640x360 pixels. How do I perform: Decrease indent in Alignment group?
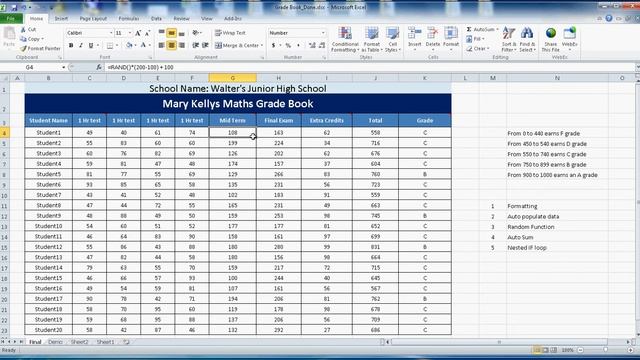pyautogui.click(x=196, y=45)
